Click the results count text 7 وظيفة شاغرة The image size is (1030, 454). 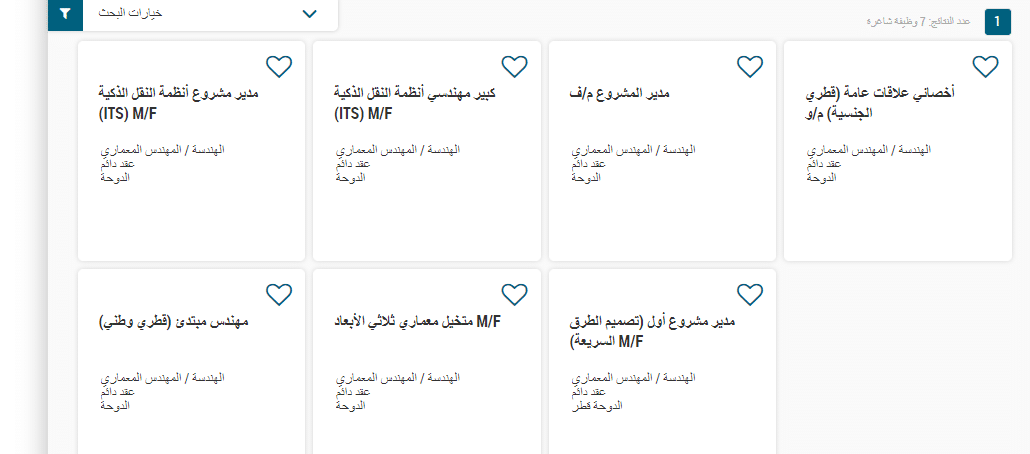[x=919, y=22]
